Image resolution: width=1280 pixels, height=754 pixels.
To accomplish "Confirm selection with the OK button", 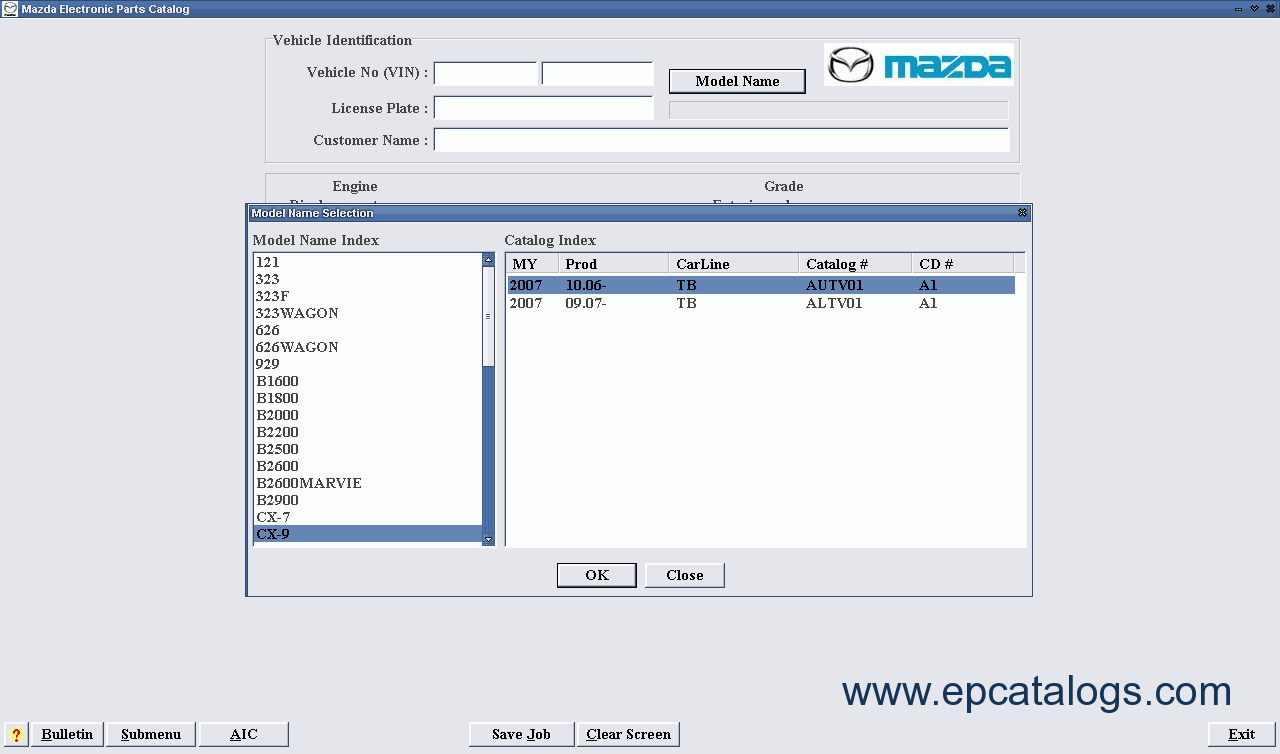I will point(597,575).
